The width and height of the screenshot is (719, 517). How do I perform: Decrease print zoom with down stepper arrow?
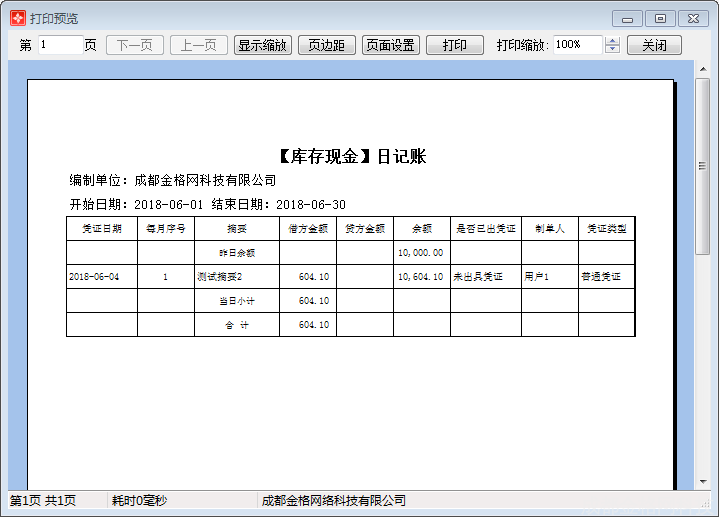click(x=613, y=50)
